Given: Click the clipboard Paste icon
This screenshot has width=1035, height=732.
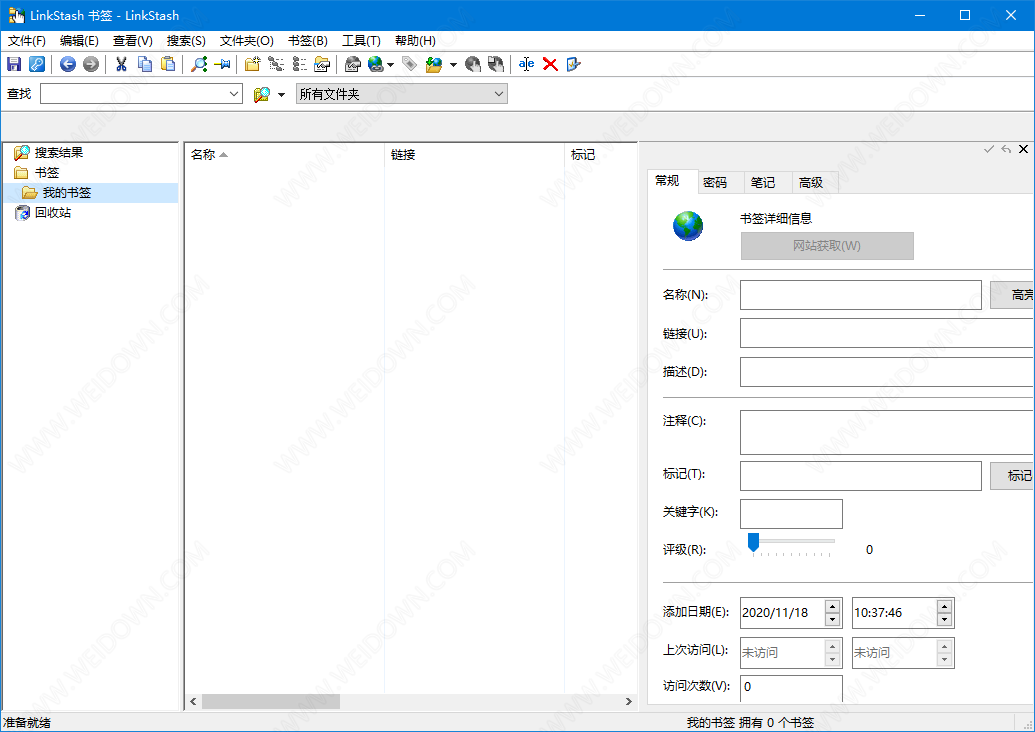Looking at the screenshot, I should pos(168,64).
